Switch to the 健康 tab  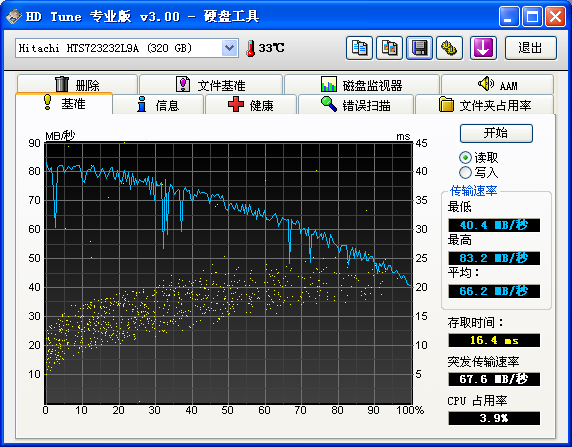click(x=251, y=105)
